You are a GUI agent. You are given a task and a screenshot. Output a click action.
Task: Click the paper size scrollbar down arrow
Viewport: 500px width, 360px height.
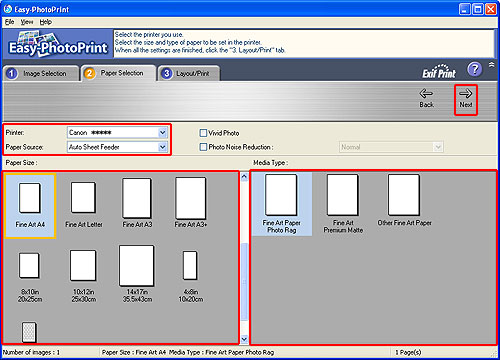(244, 339)
